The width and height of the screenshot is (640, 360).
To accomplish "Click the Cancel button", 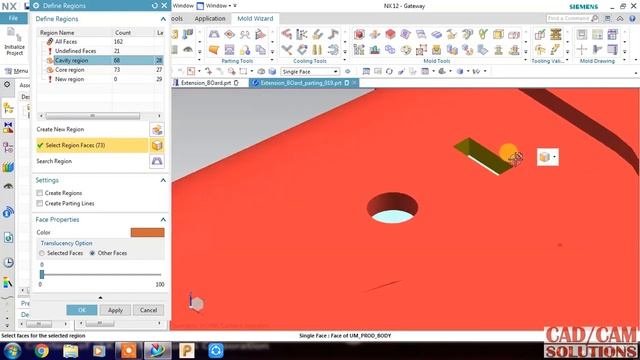I will pos(149,310).
